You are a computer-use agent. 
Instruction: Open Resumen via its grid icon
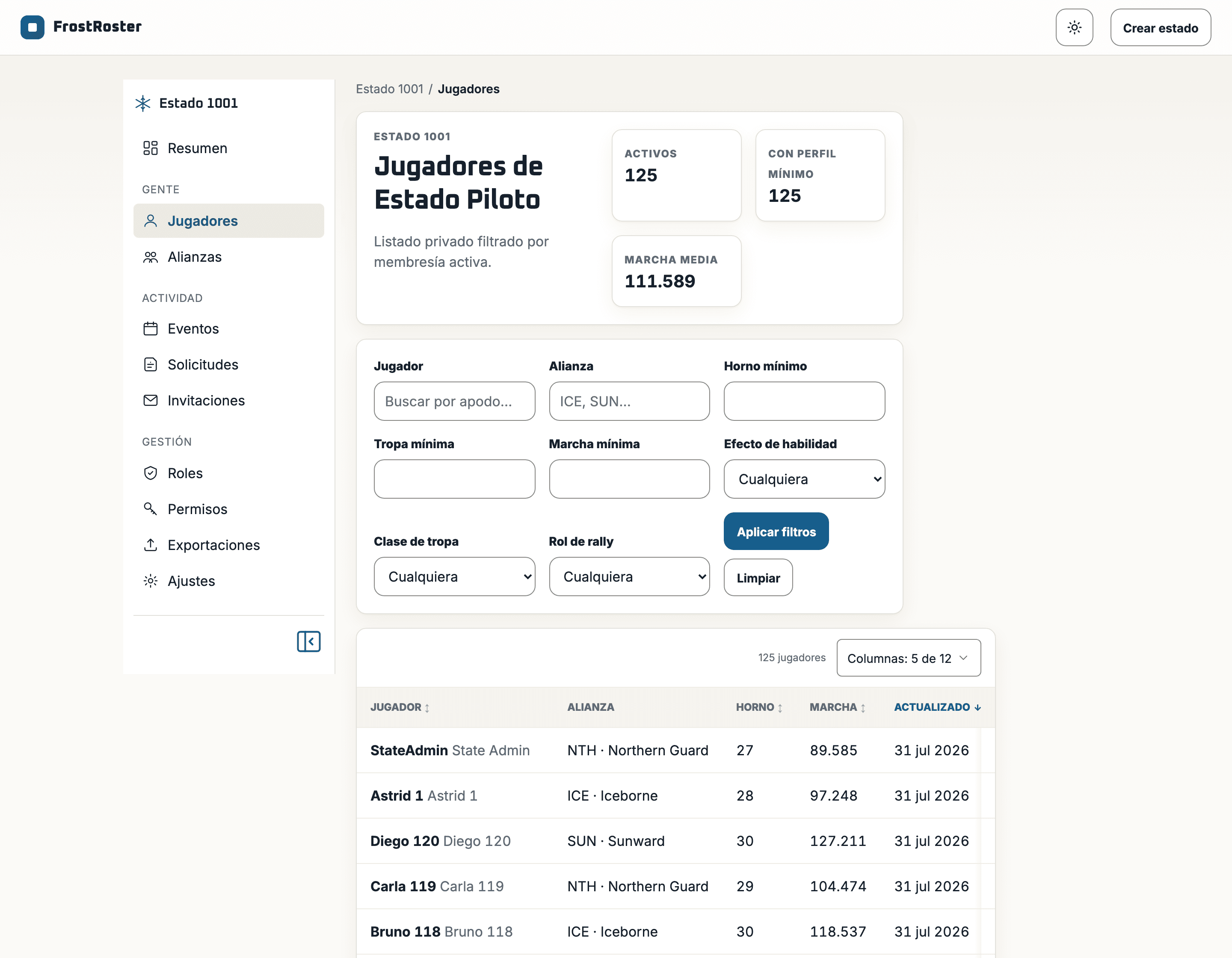[x=150, y=148]
